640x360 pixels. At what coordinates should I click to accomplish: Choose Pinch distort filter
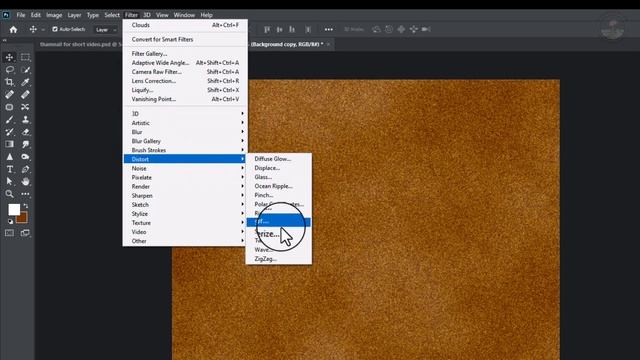(x=279, y=195)
